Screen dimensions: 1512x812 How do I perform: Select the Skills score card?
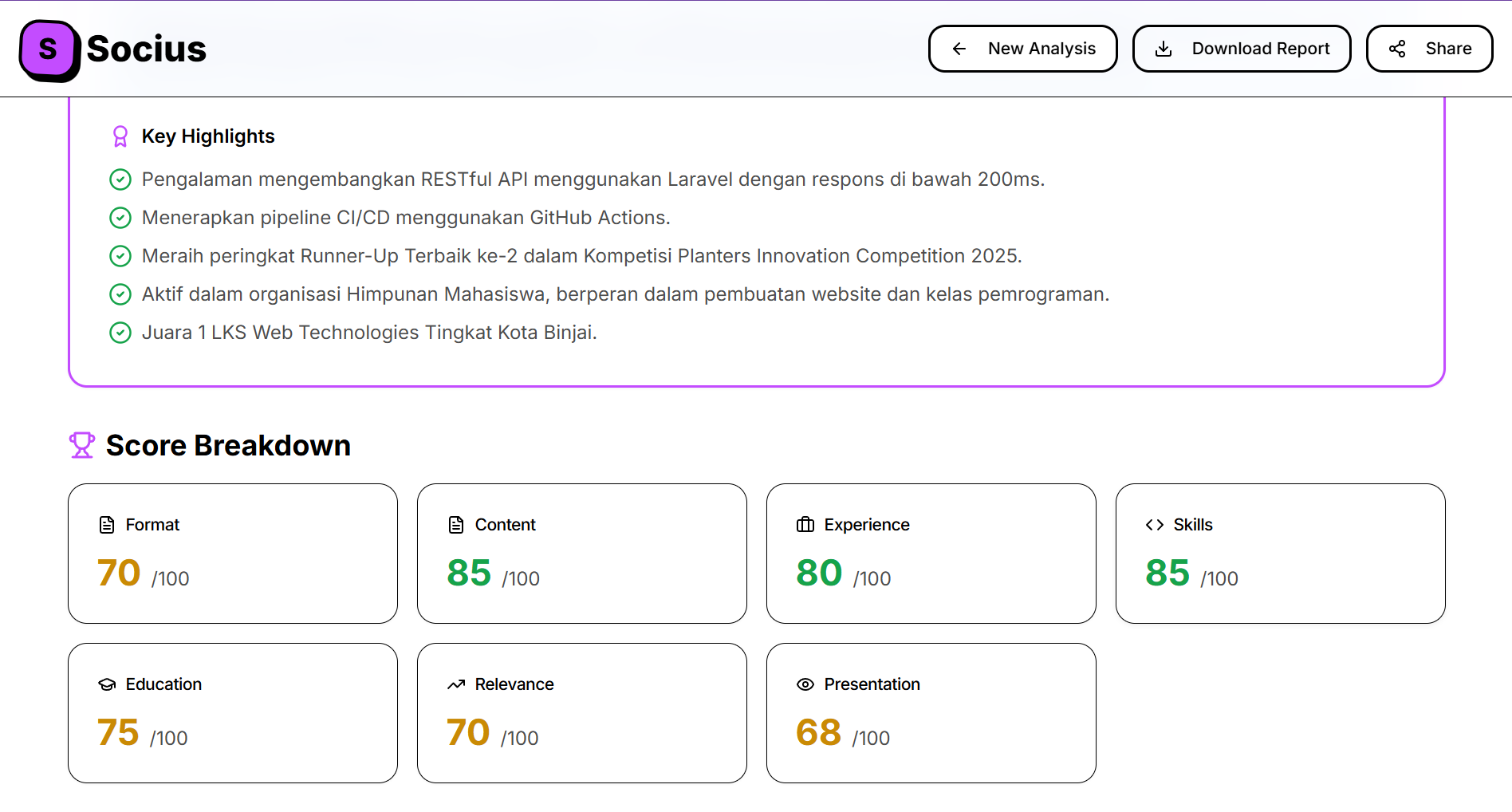[1280, 554]
